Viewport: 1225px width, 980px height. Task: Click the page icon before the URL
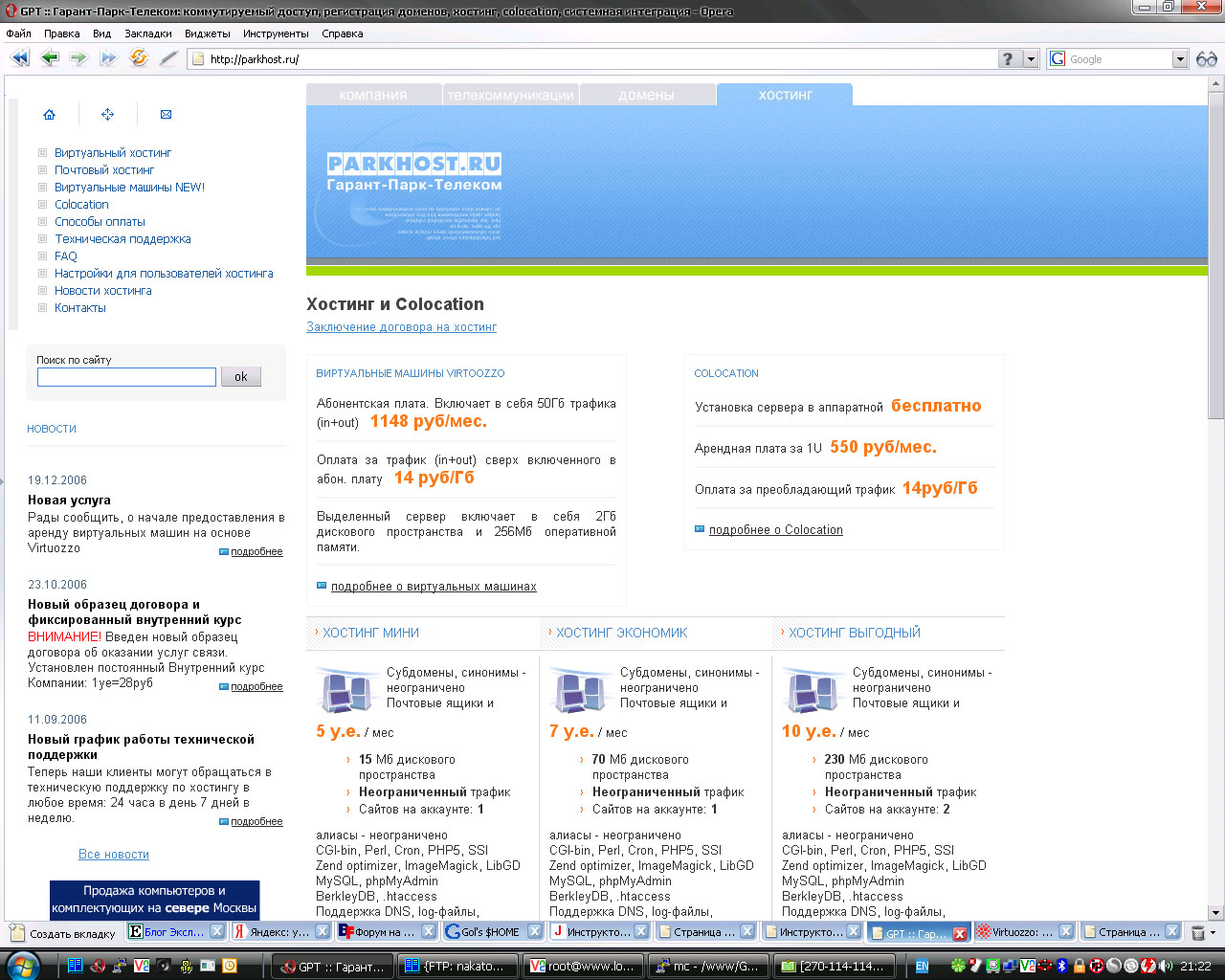click(198, 59)
